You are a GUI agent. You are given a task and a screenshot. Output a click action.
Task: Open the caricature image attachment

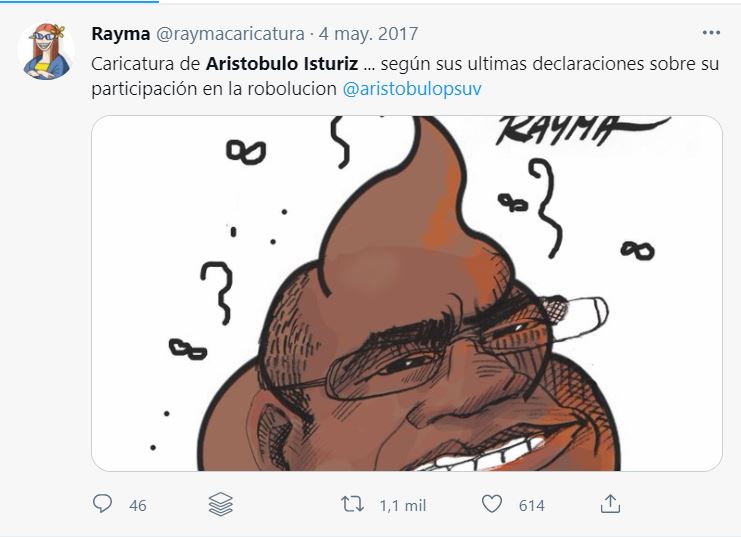pos(407,293)
